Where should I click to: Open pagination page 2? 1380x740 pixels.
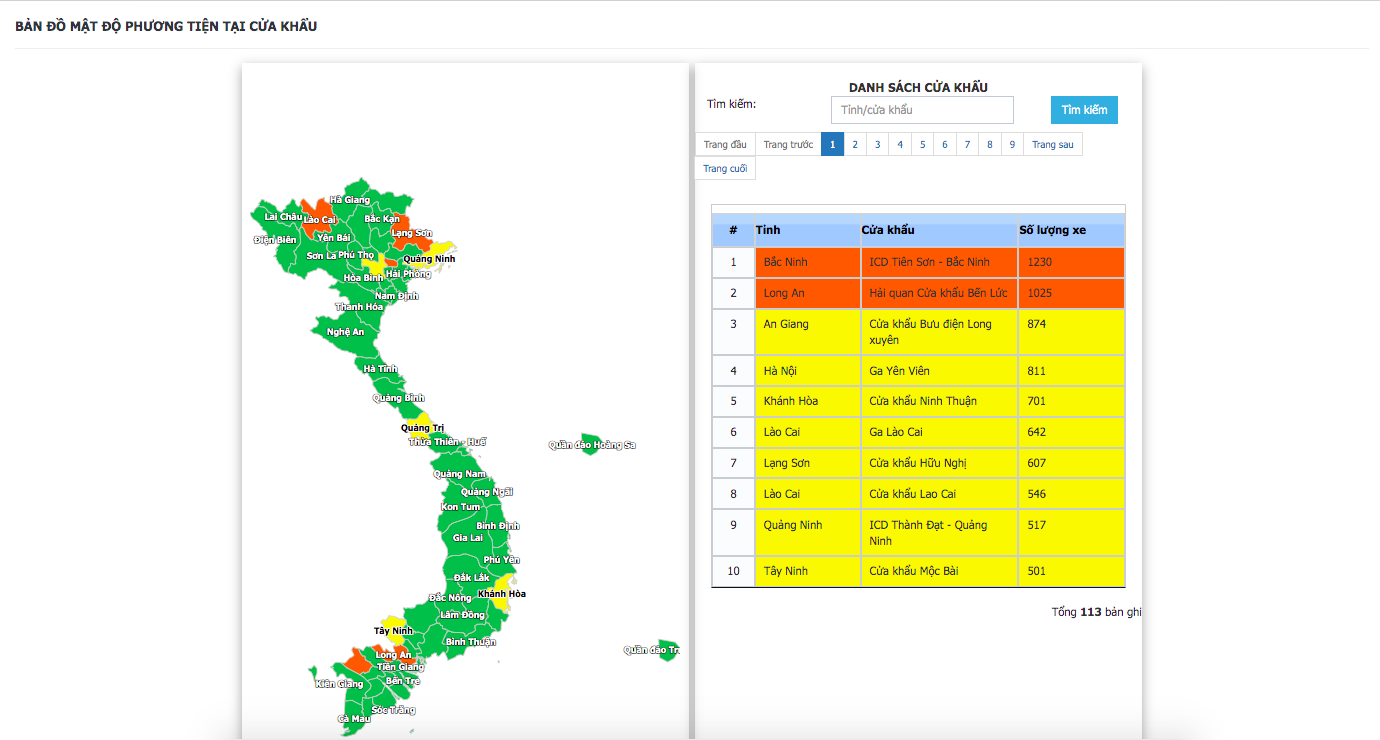tap(855, 145)
